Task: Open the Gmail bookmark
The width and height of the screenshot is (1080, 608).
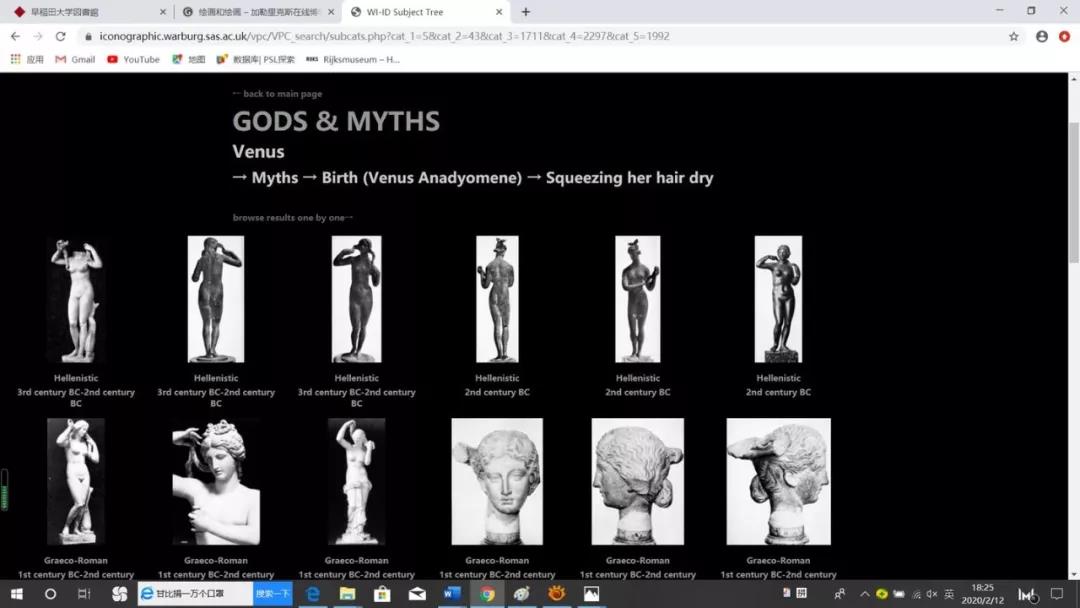Action: [x=75, y=59]
